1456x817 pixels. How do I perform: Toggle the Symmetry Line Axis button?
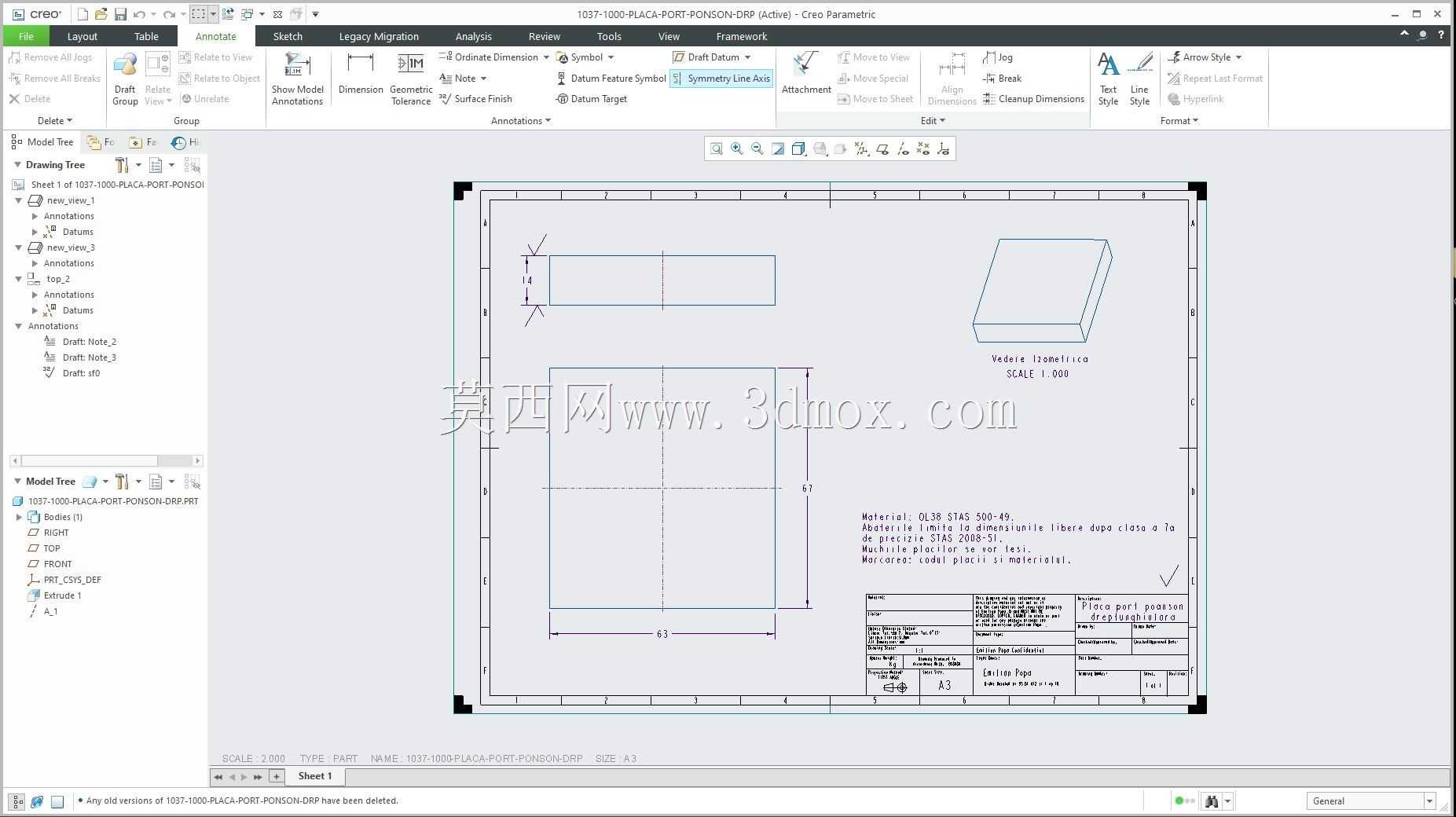coord(721,79)
